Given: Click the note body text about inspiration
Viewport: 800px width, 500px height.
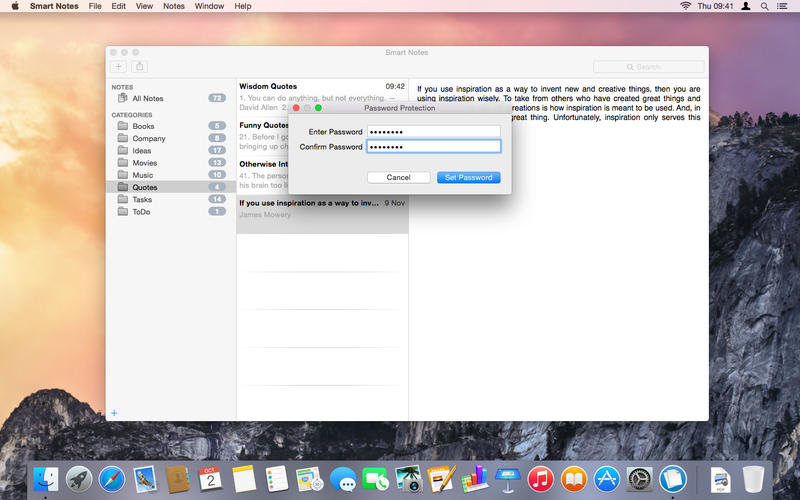Looking at the screenshot, I should click(x=559, y=103).
